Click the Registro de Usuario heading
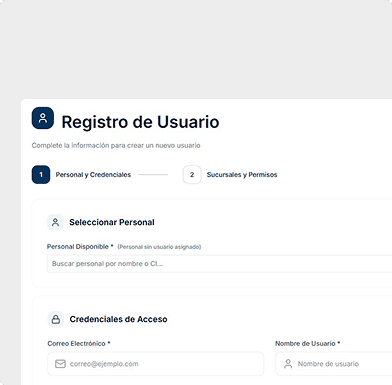The height and width of the screenshot is (385, 392). click(x=140, y=122)
